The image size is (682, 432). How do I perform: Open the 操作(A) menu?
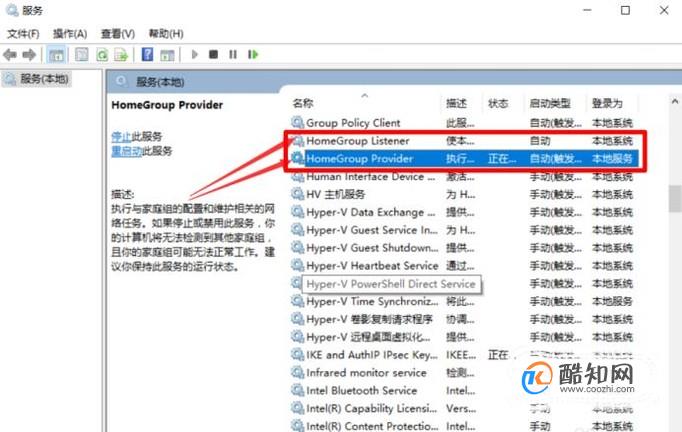click(x=70, y=33)
